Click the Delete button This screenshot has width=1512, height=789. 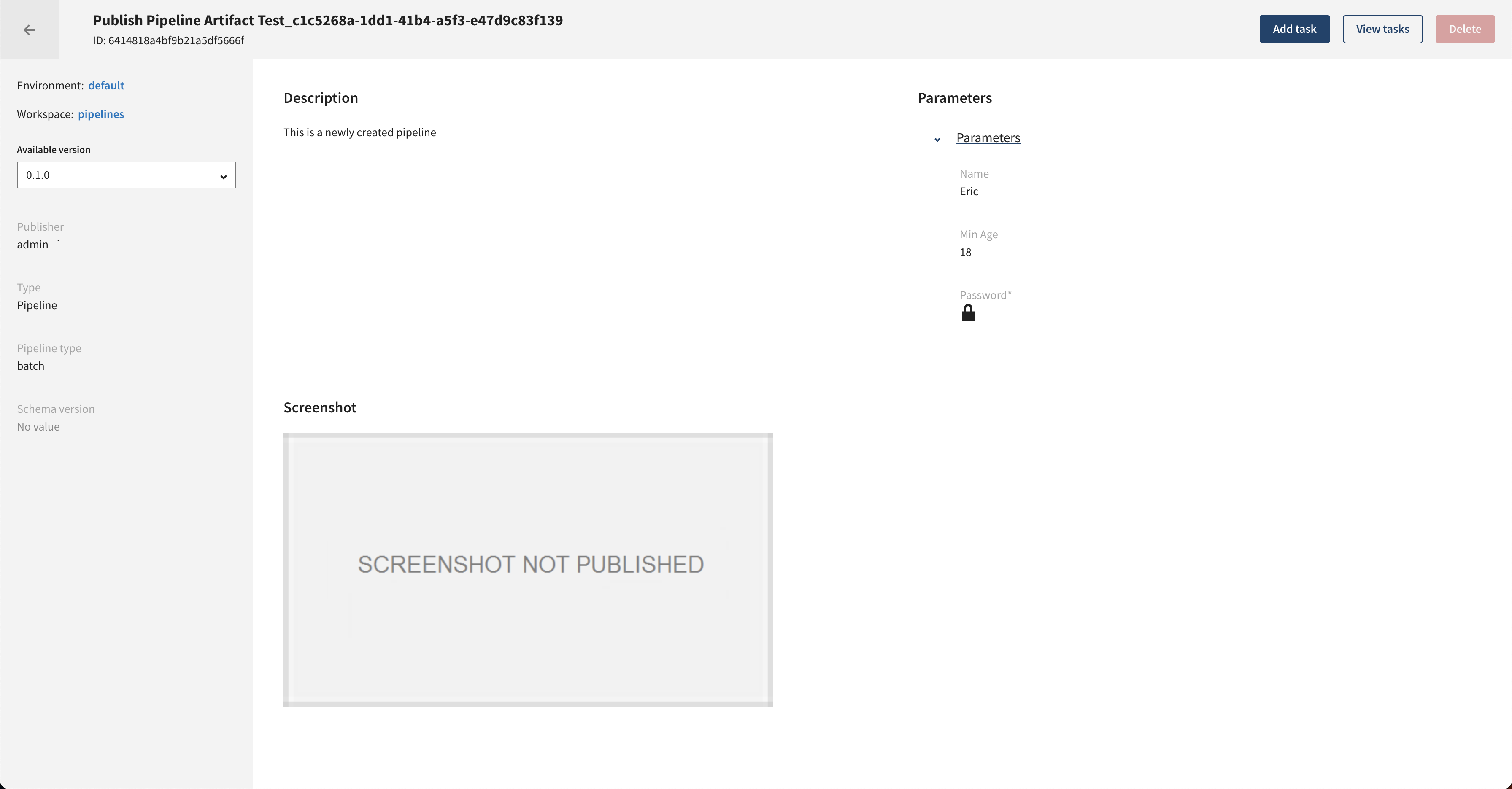tap(1465, 29)
